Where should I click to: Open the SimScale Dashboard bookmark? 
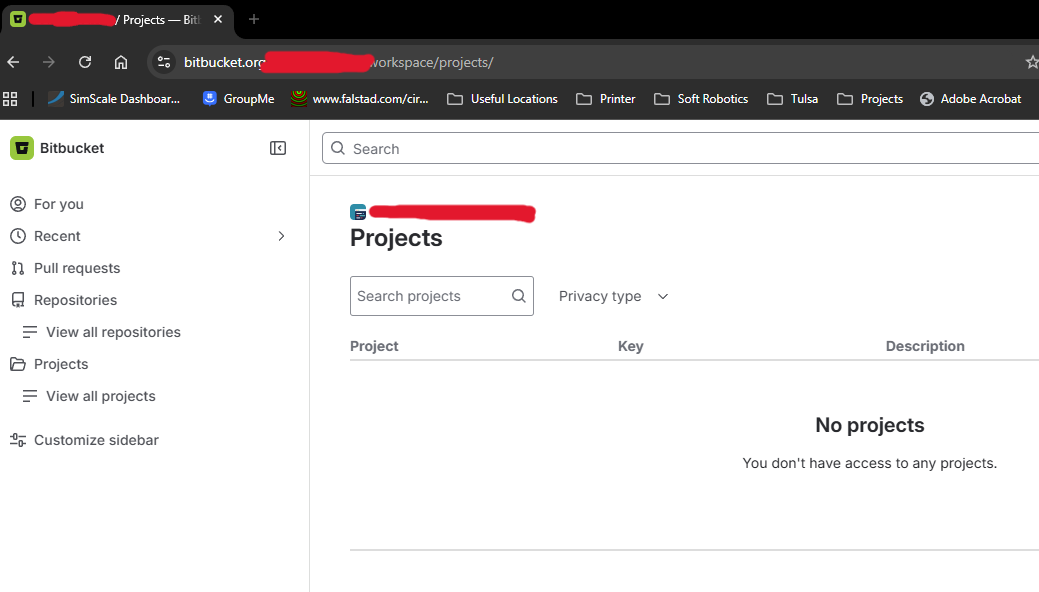[x=114, y=99]
